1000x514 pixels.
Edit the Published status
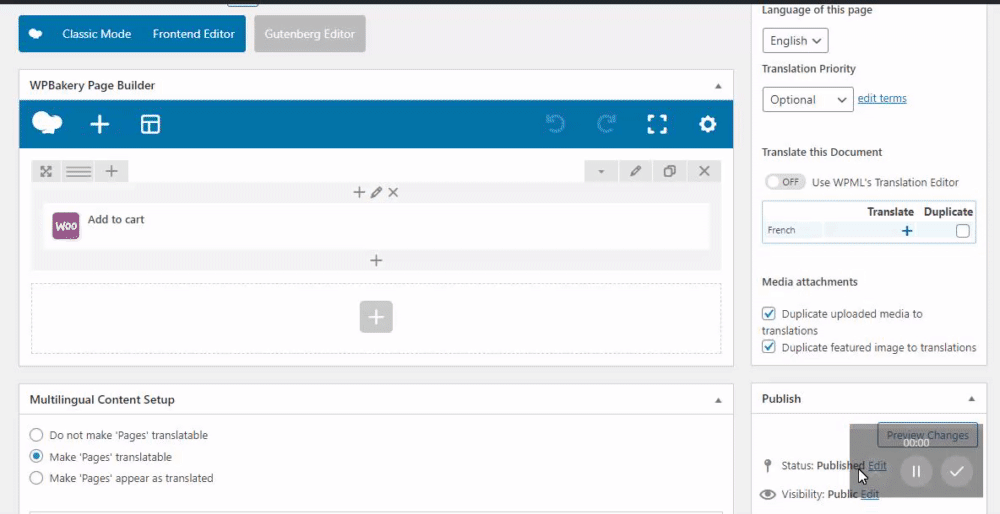(x=877, y=466)
